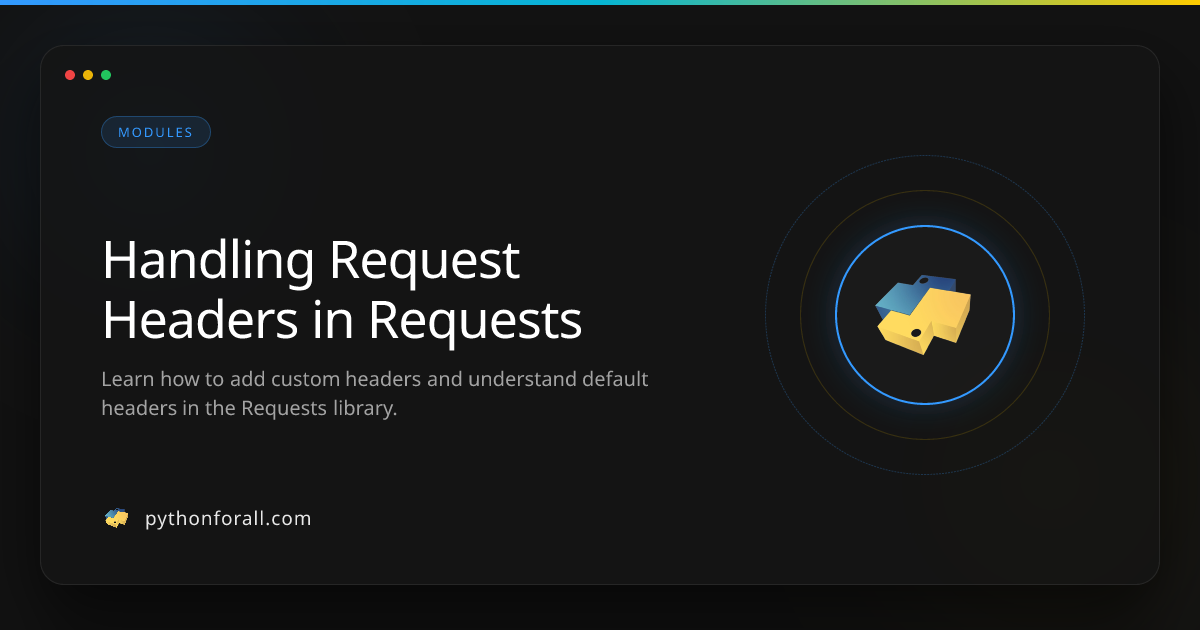
Task: Click the red window dot
Action: coord(70,75)
